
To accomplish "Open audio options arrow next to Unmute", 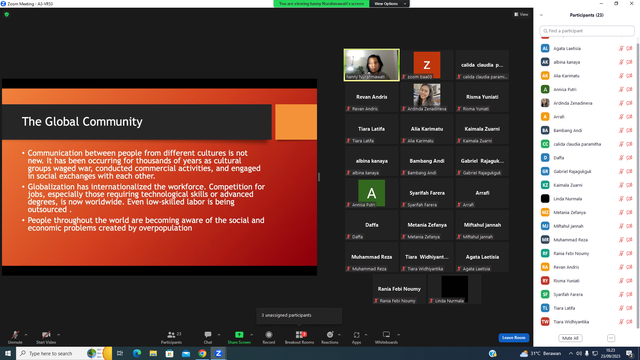I will click(26, 335).
